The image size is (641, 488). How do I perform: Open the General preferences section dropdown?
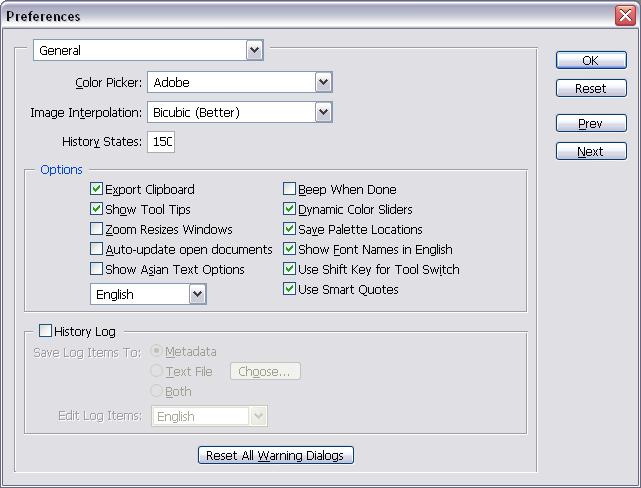(x=254, y=50)
